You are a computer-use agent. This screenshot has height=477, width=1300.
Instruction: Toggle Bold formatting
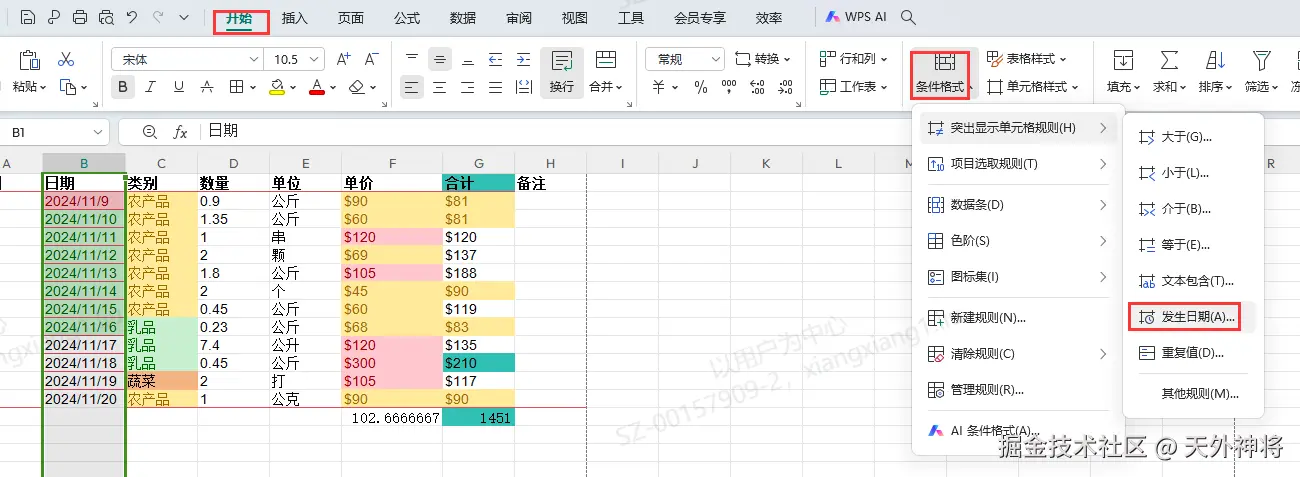pyautogui.click(x=123, y=87)
